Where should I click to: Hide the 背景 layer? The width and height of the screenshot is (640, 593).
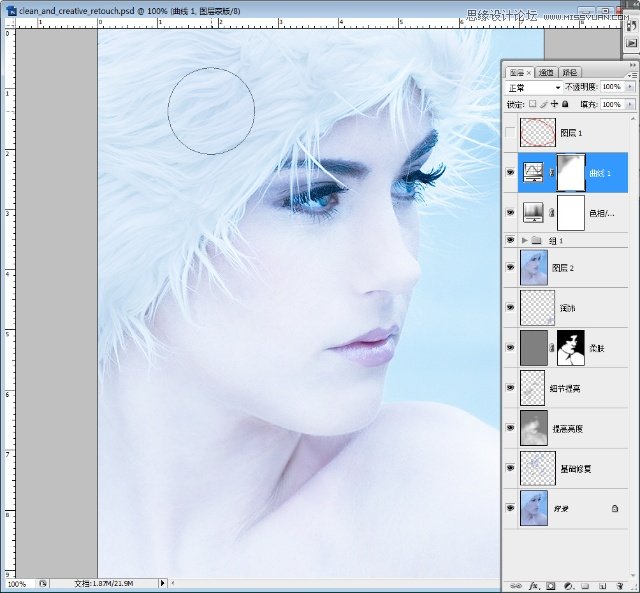click(510, 508)
